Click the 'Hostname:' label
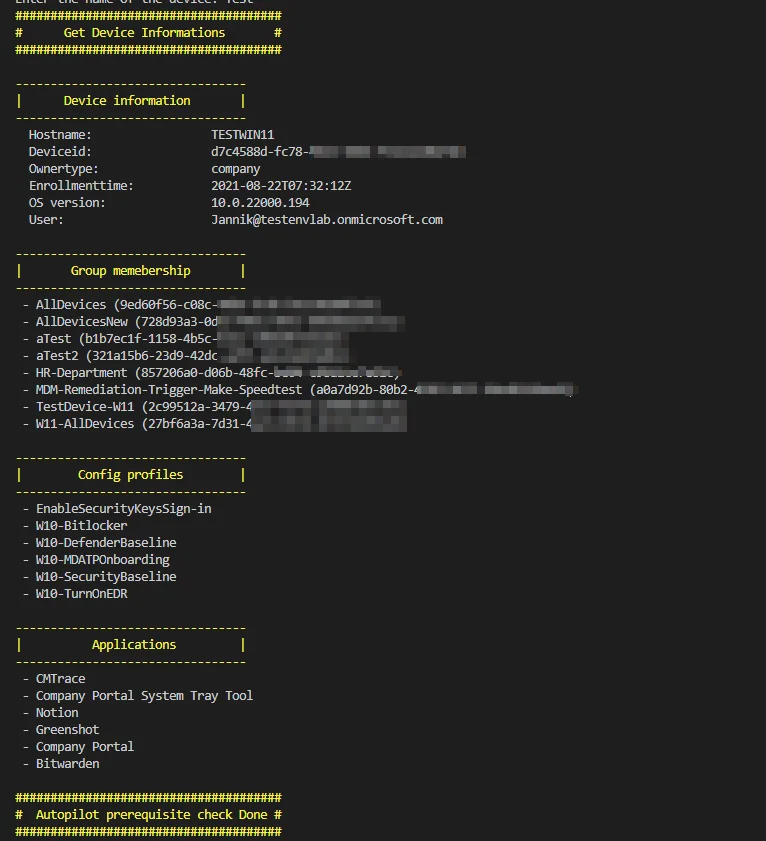Screen dimensions: 766x841 (x=60, y=135)
